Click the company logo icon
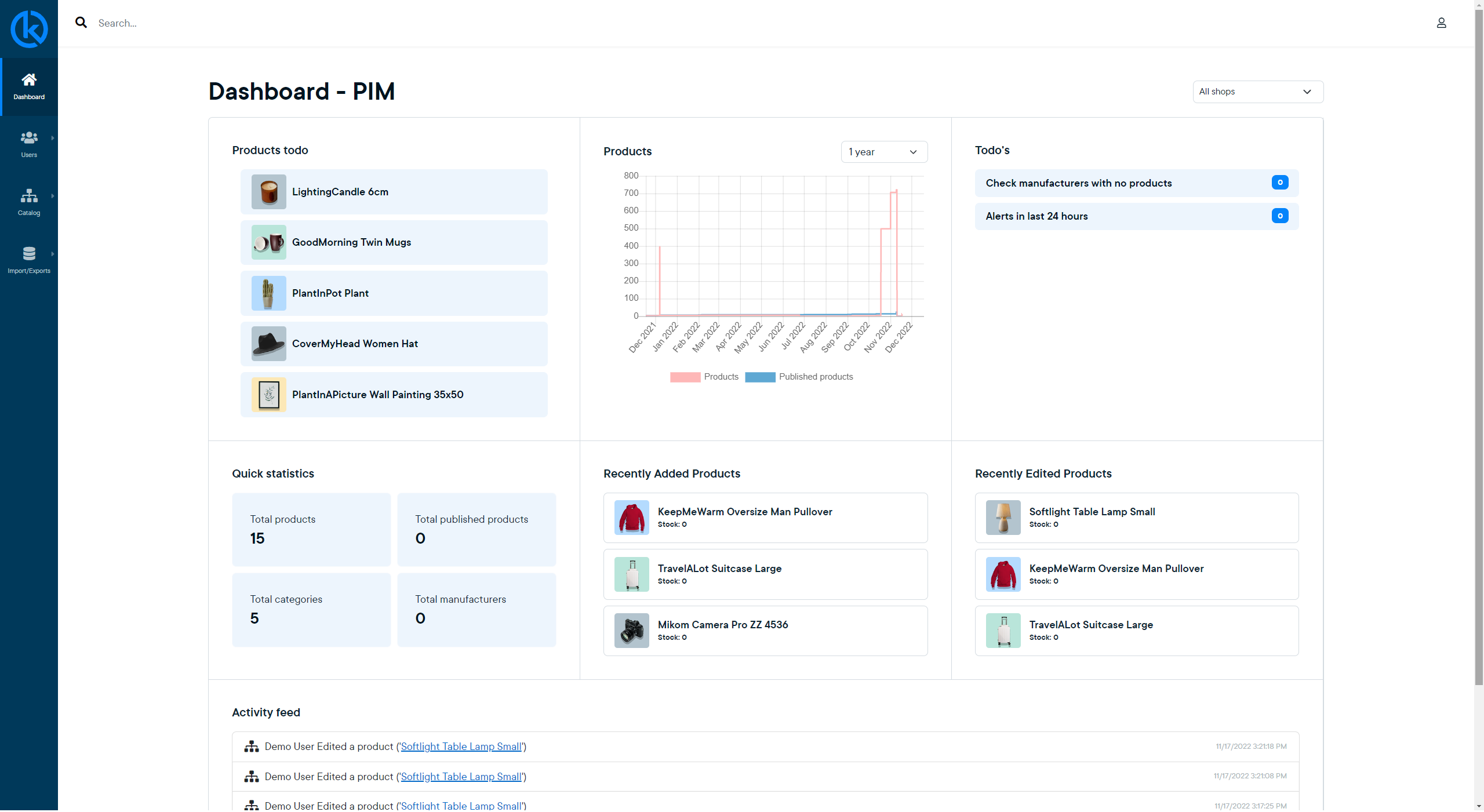The height and width of the screenshot is (812, 1484). pos(29,29)
